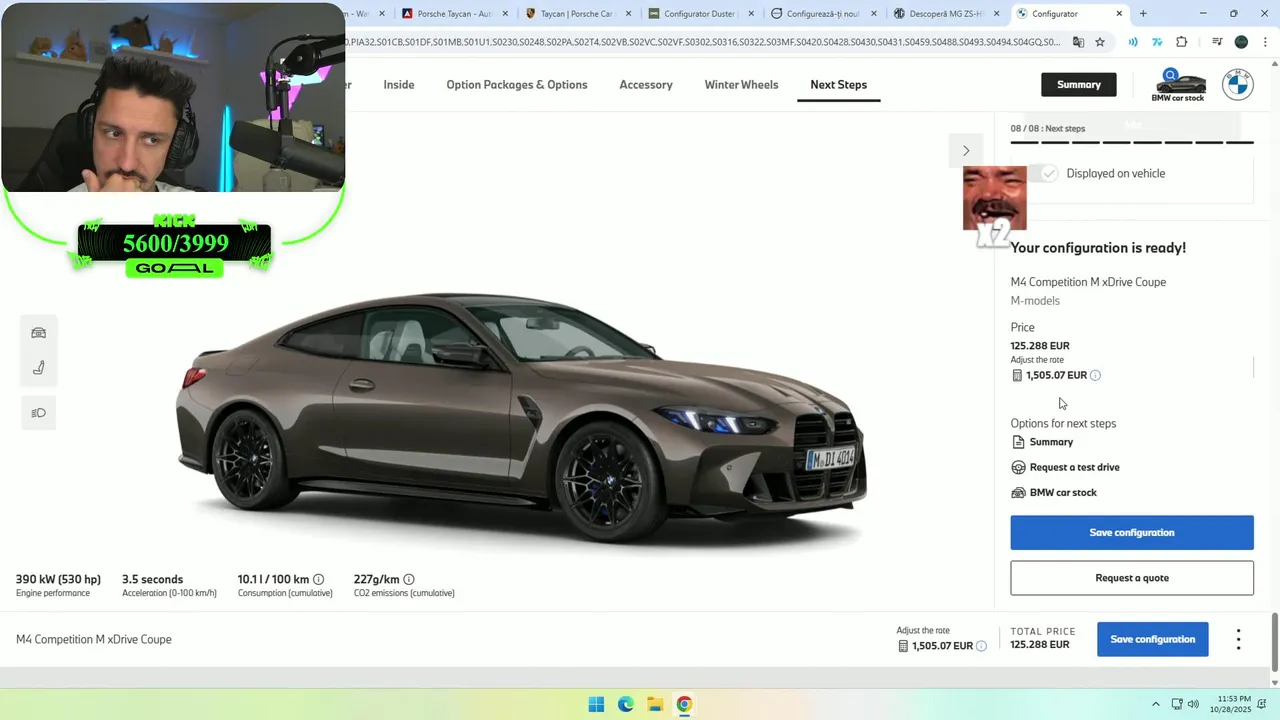Screen dimensions: 1280x720
Task: Click Save configuration button in side panel
Action: click(1131, 533)
